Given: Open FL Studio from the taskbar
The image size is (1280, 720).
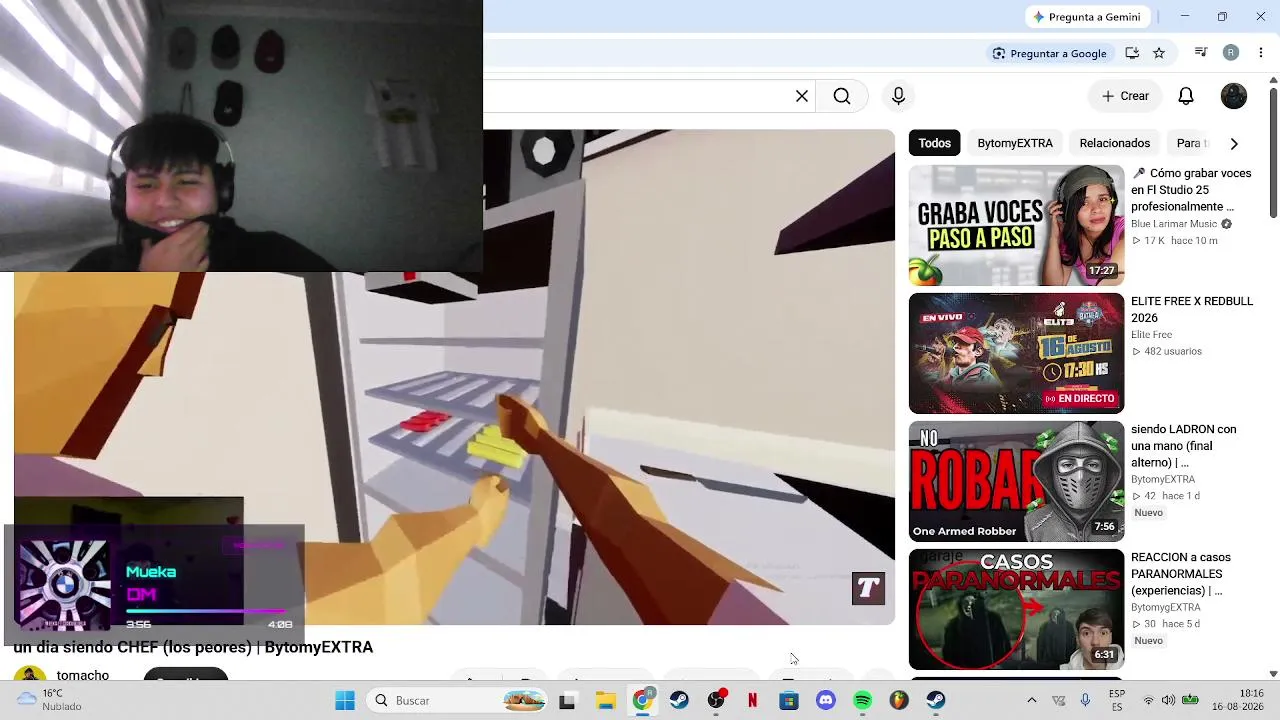Looking at the screenshot, I should click(899, 700).
